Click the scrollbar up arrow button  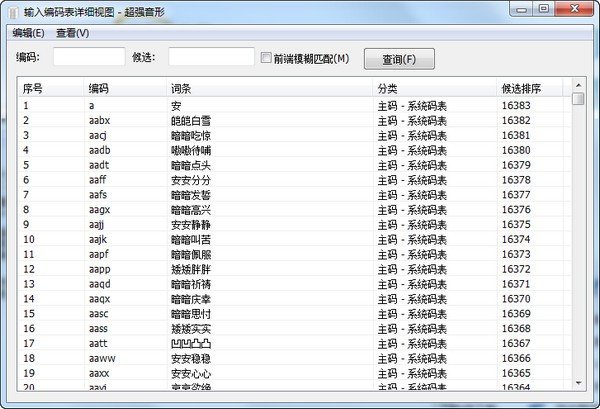tap(578, 87)
